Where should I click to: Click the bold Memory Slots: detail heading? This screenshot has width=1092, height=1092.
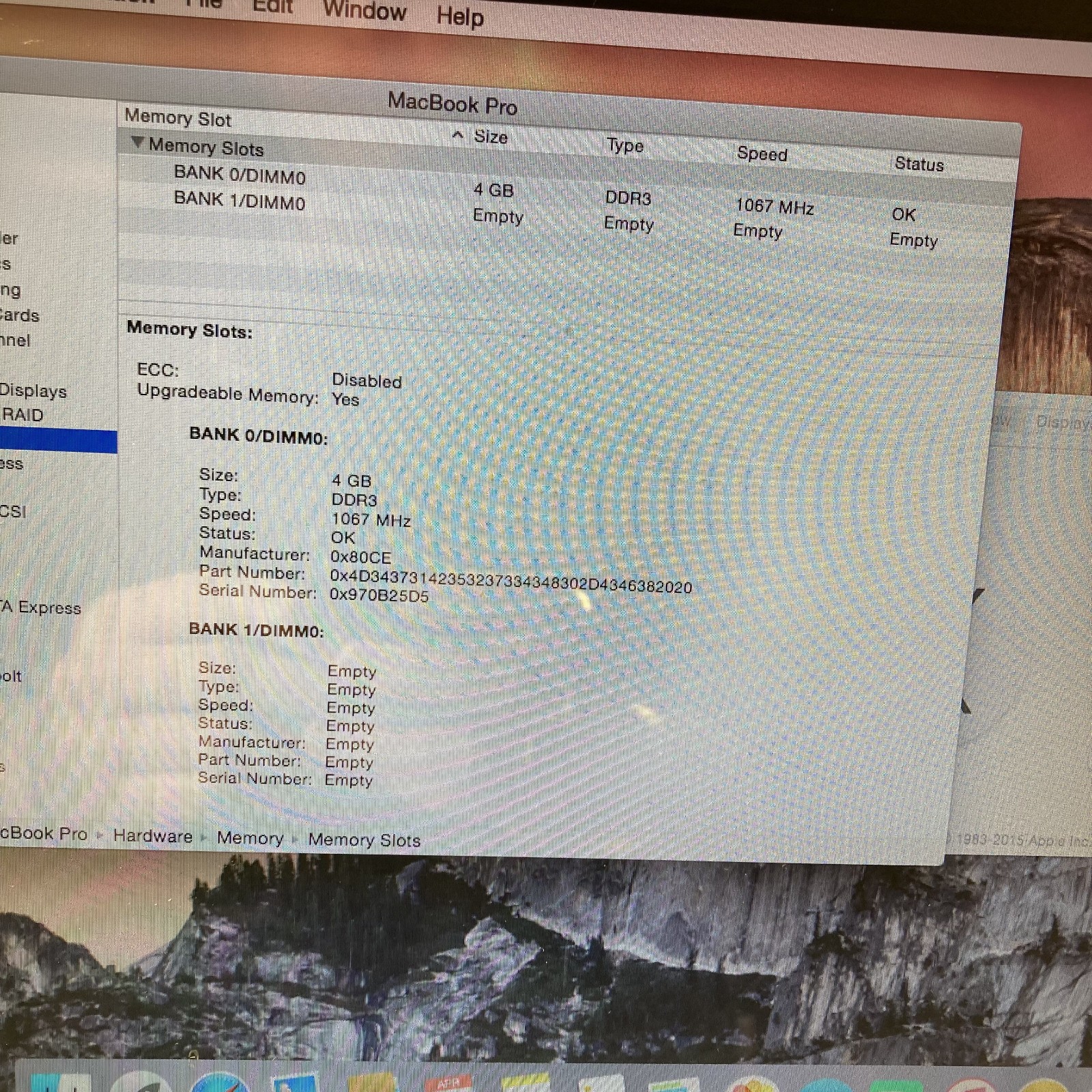click(x=190, y=330)
